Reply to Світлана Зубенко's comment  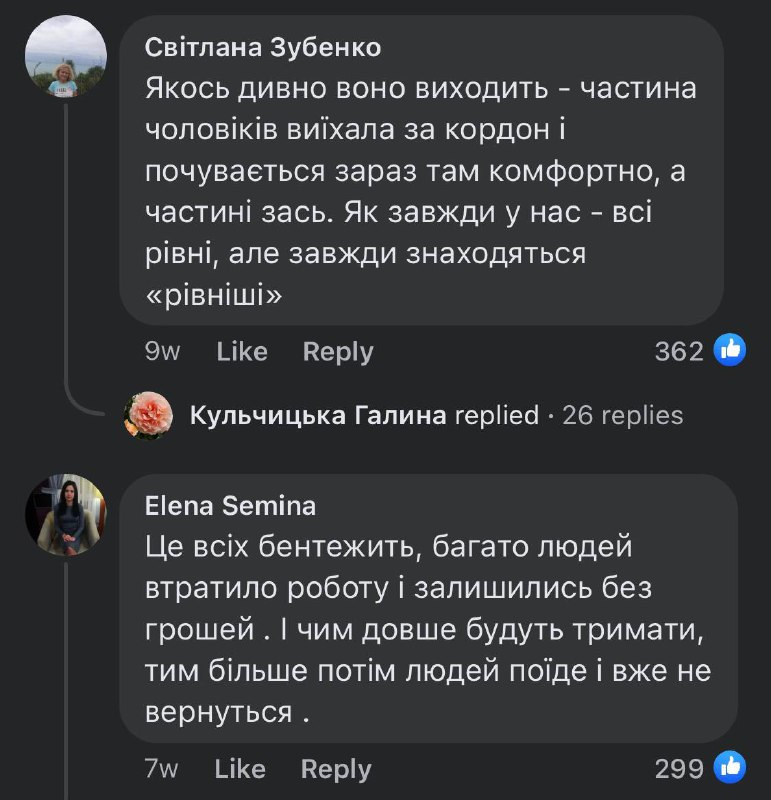[338, 352]
